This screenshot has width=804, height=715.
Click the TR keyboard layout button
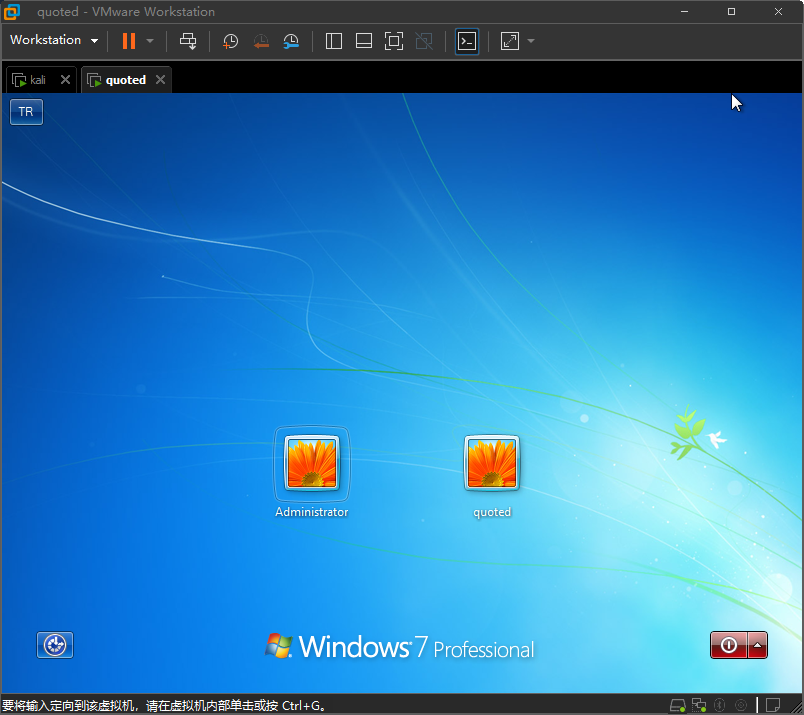click(26, 112)
